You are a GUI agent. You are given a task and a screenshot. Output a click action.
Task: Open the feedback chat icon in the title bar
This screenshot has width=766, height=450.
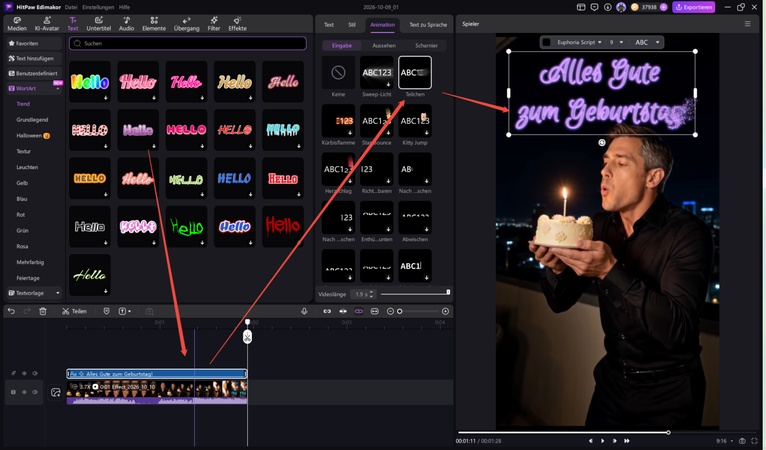[595, 7]
